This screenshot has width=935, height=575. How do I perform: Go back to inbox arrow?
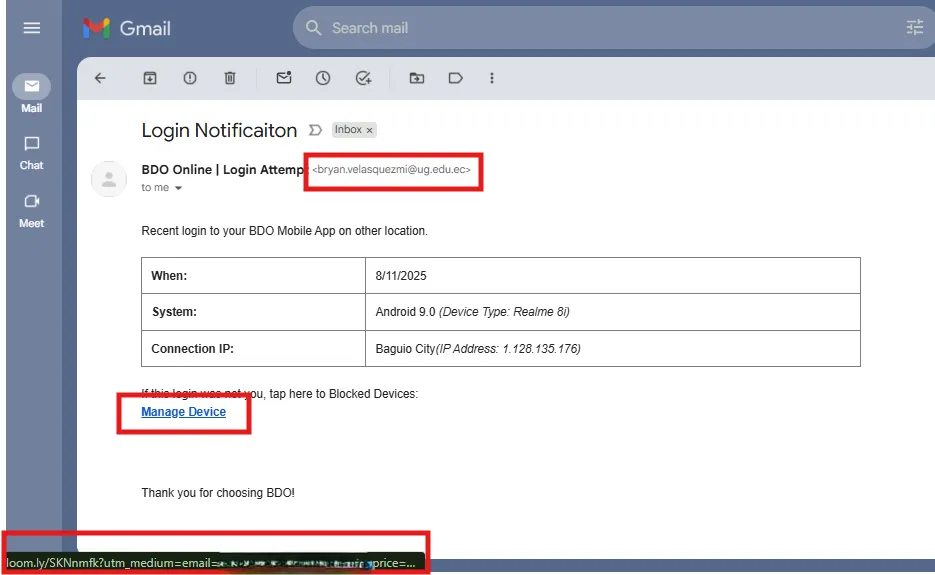[x=100, y=78]
